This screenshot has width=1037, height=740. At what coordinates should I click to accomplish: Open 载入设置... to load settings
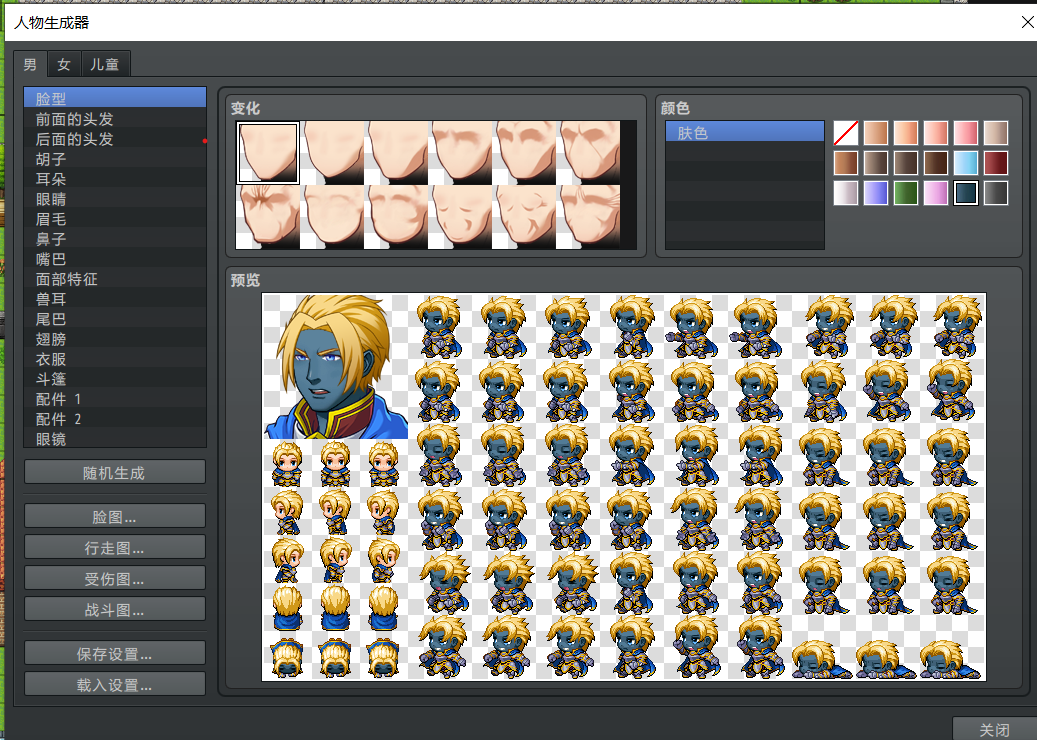click(114, 684)
